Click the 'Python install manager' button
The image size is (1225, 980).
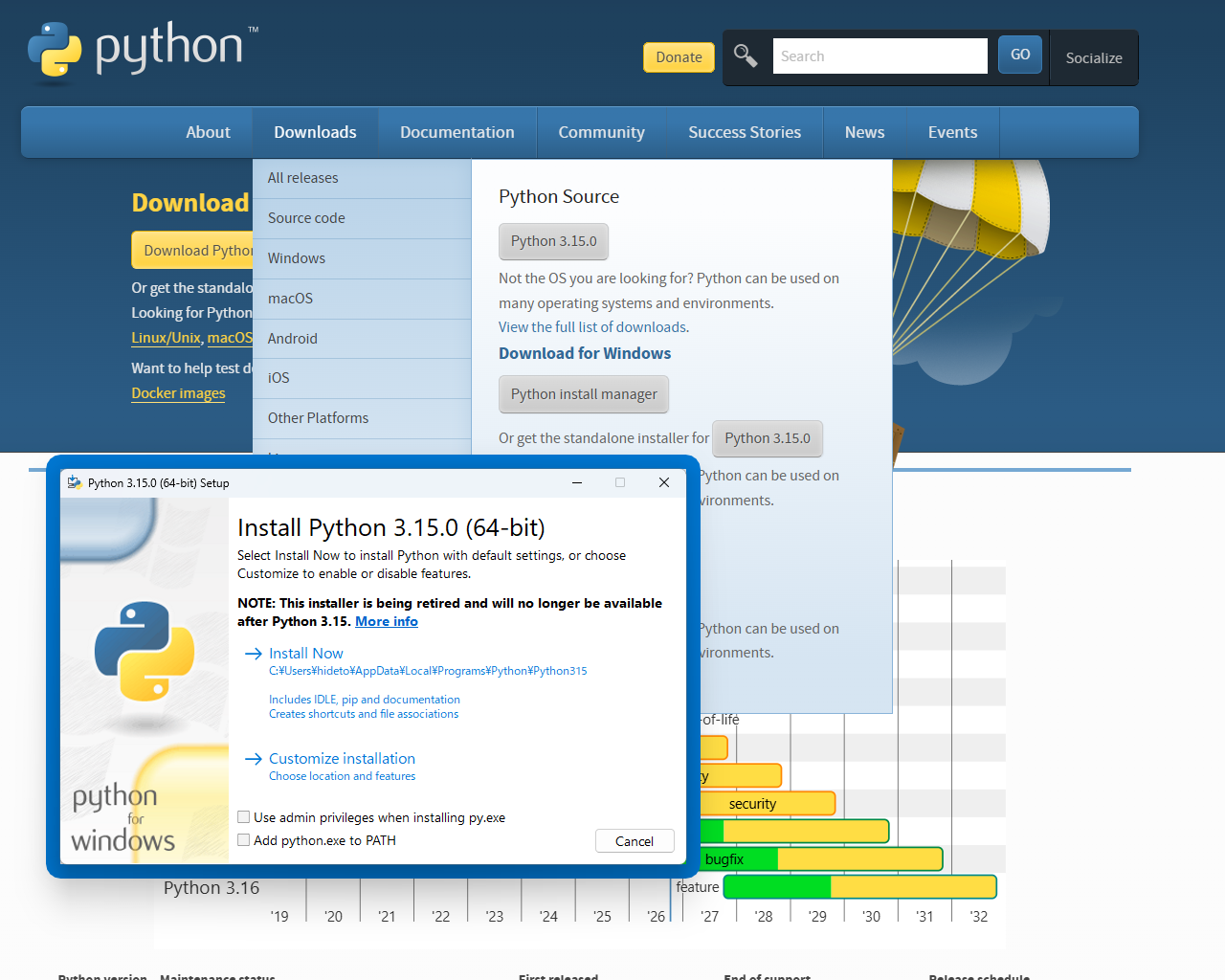click(x=584, y=394)
